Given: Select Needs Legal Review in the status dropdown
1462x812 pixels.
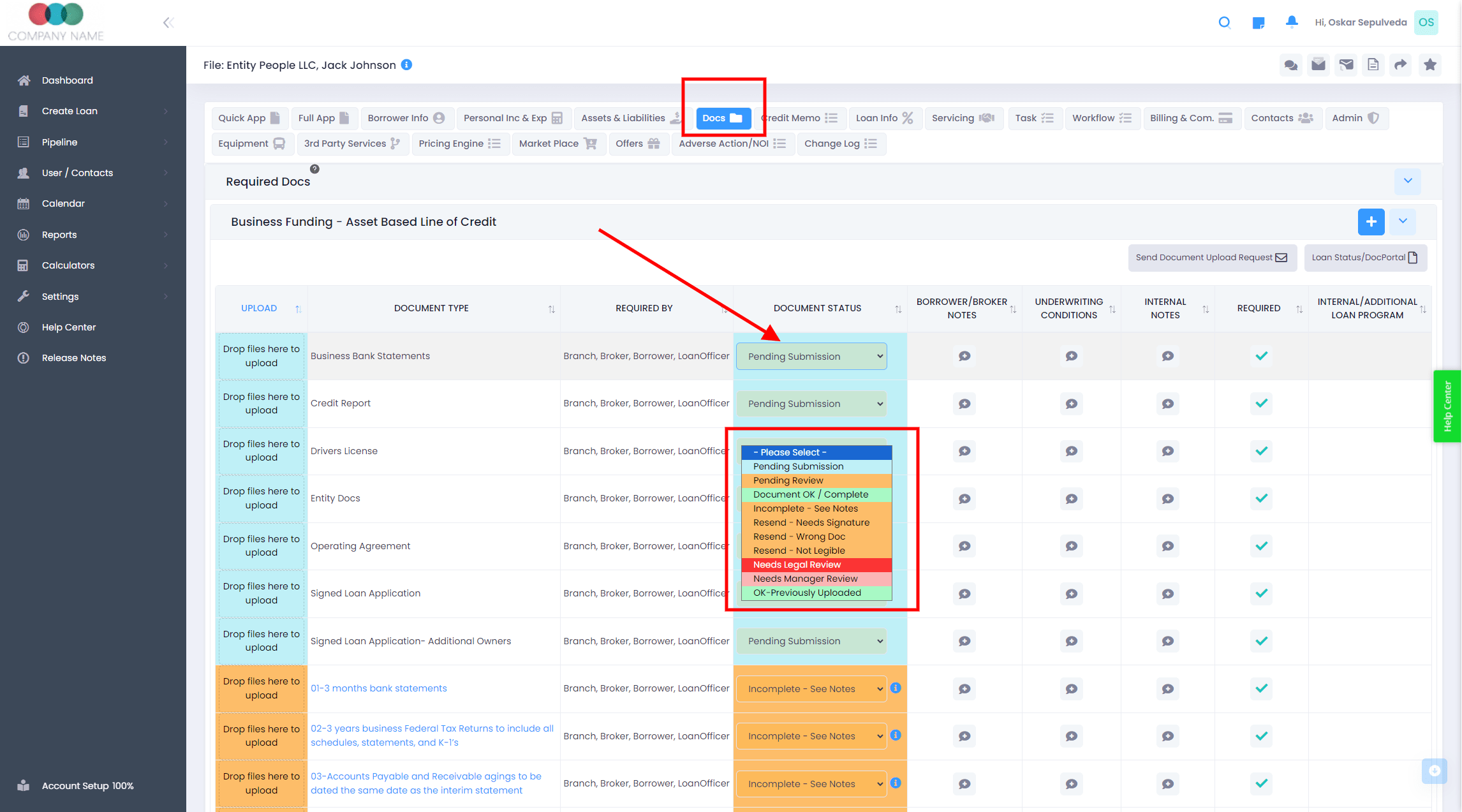Looking at the screenshot, I should (x=797, y=565).
